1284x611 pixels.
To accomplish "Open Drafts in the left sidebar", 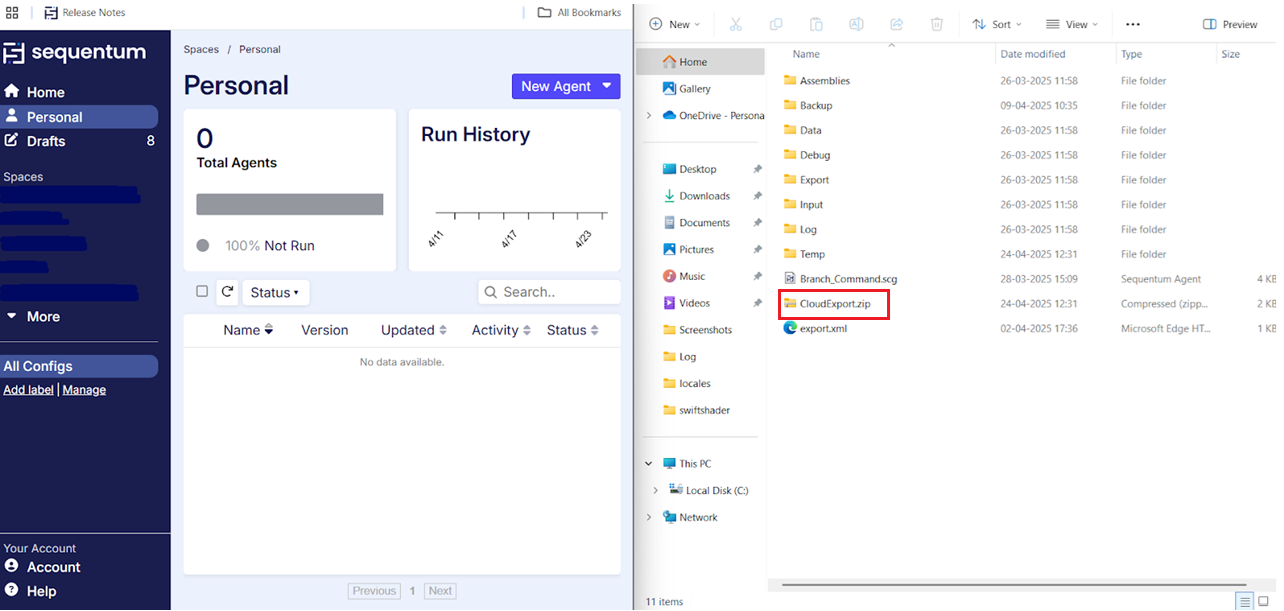I will [46, 141].
